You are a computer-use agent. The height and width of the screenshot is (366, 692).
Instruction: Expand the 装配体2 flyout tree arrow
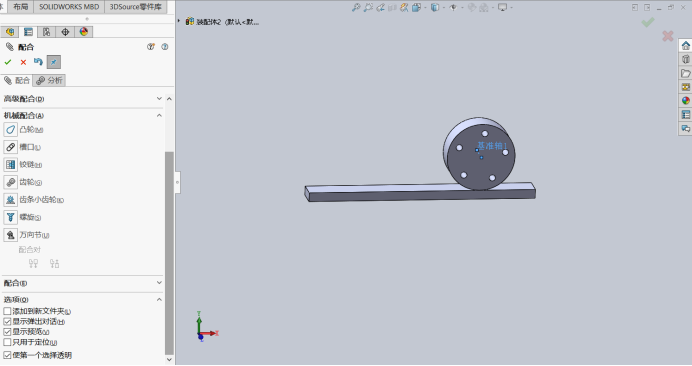179,21
